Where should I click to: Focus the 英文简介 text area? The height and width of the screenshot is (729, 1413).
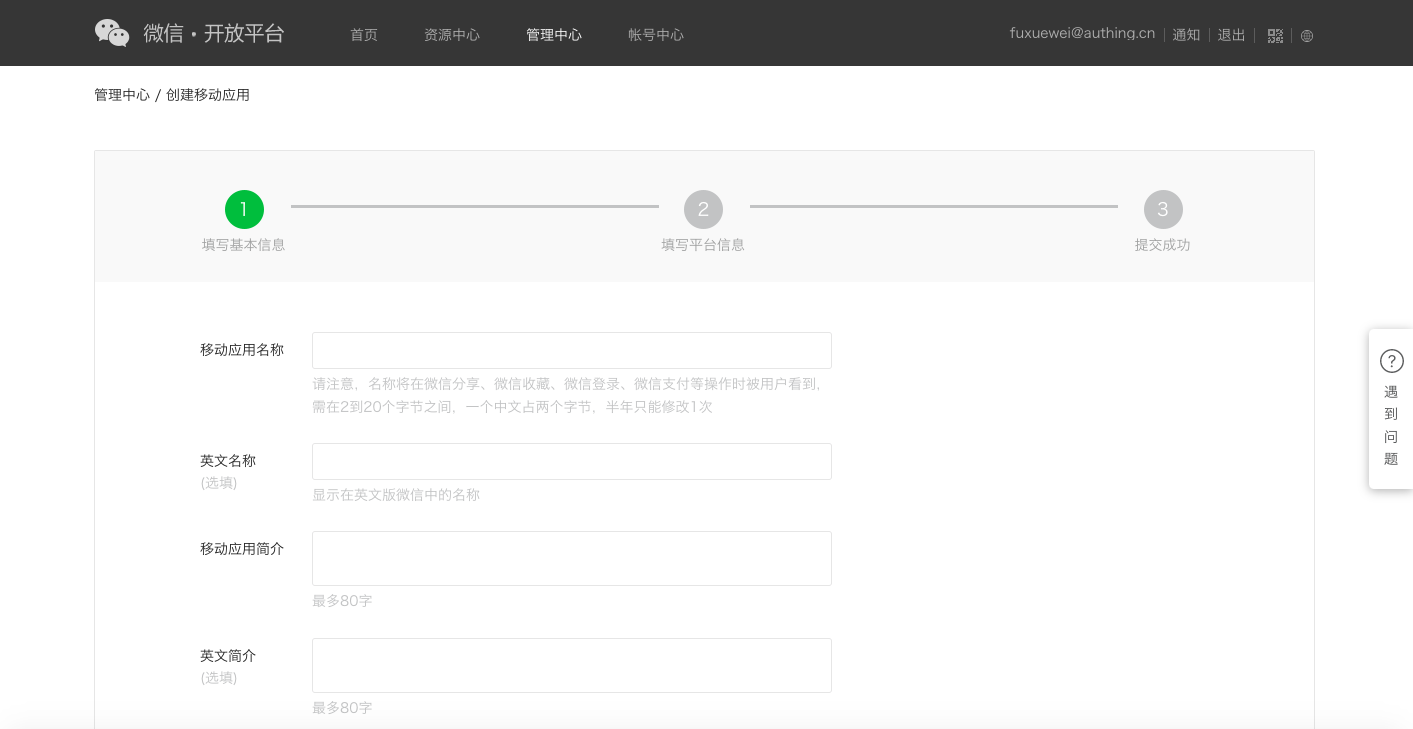click(572, 665)
